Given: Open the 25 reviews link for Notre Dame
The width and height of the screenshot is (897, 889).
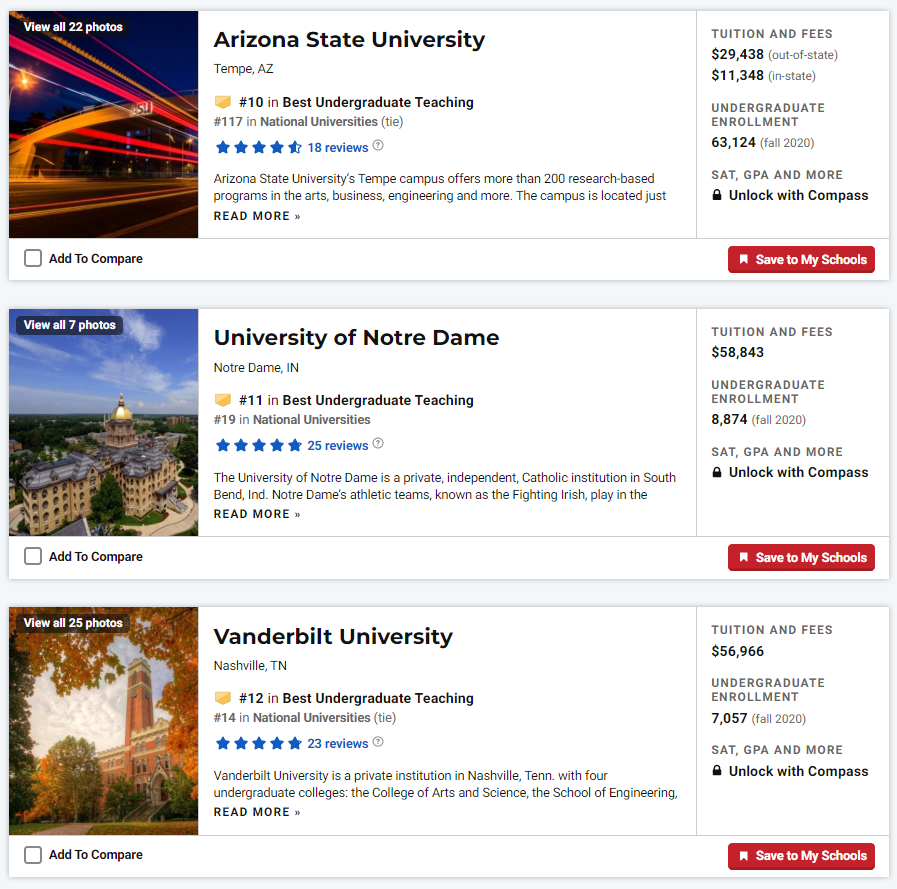Looking at the screenshot, I should pyautogui.click(x=338, y=446).
